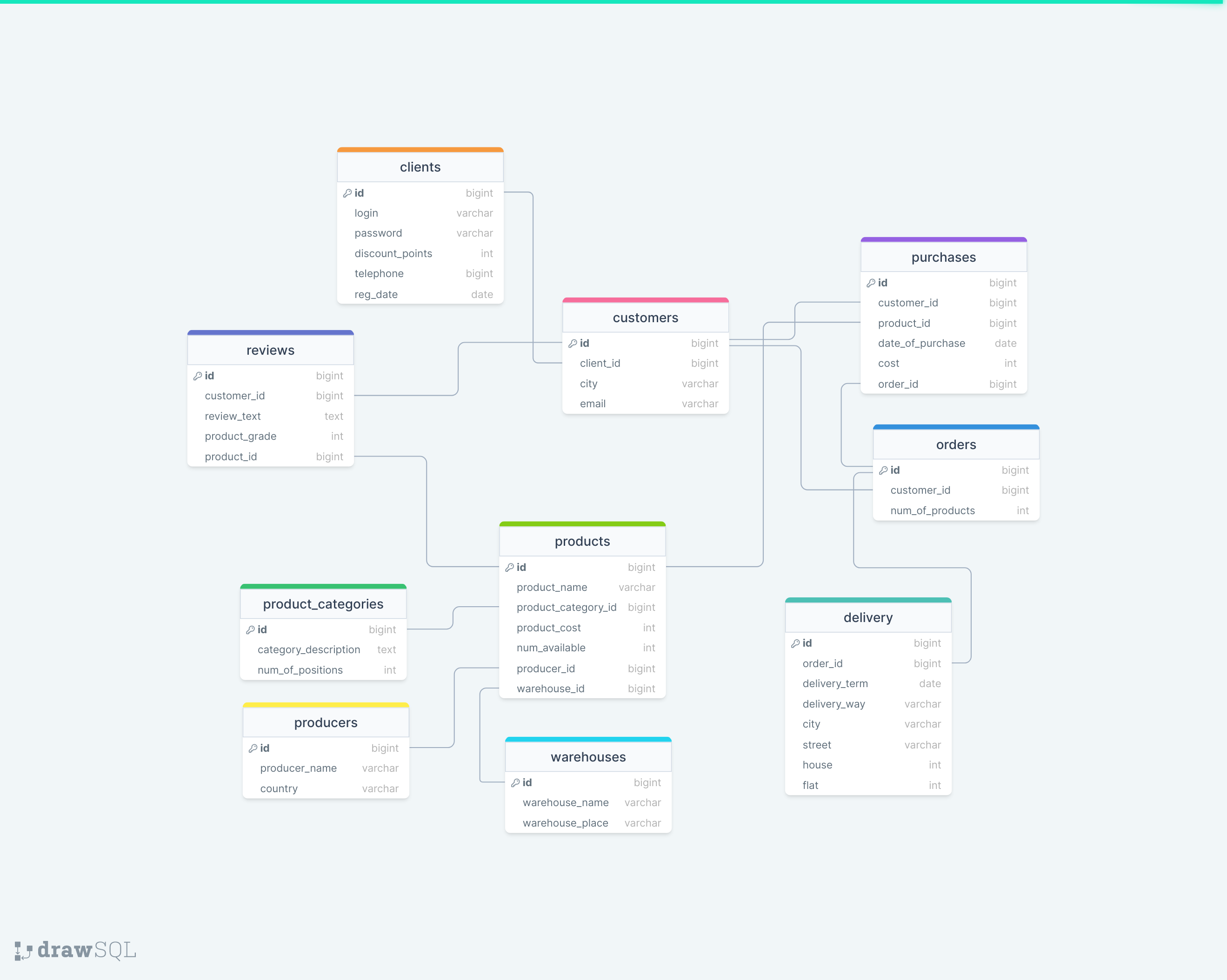
Task: Click the key icon in warehouses table
Action: (x=516, y=782)
